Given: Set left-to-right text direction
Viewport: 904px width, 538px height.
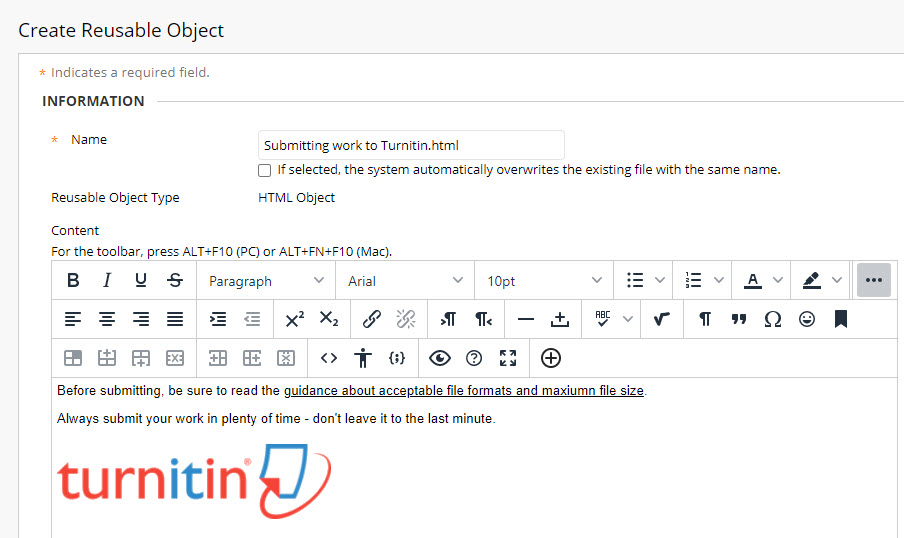Looking at the screenshot, I should coord(449,319).
